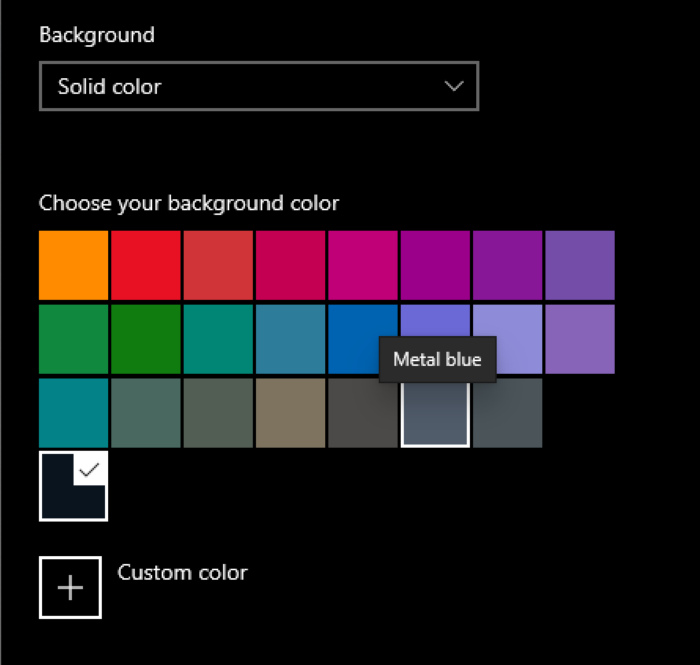Viewport: 700px width, 665px height.
Task: Pick the orange background color swatch
Action: click(73, 265)
